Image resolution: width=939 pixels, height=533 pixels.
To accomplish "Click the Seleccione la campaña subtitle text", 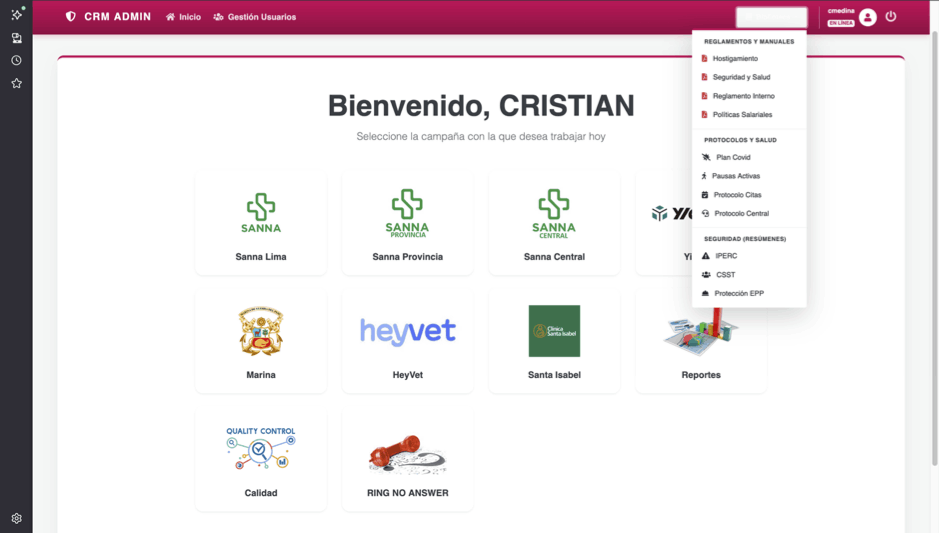I will [x=481, y=137].
